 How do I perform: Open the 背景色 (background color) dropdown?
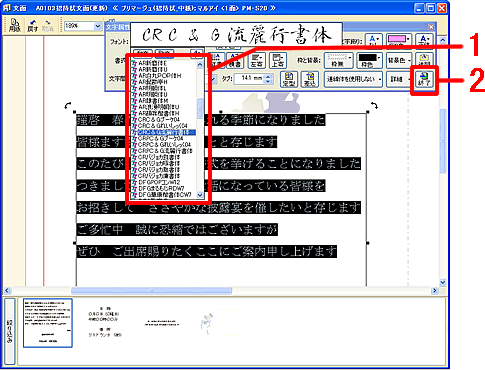coord(398,60)
